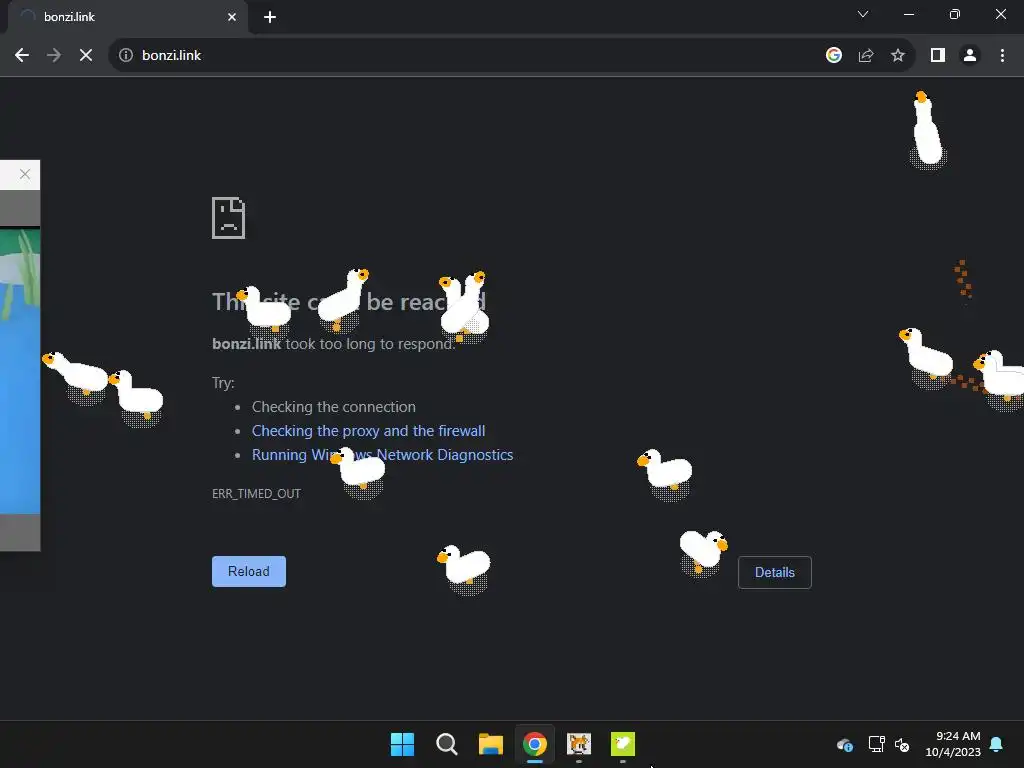Click the cloud sync tray icon

tap(845, 744)
